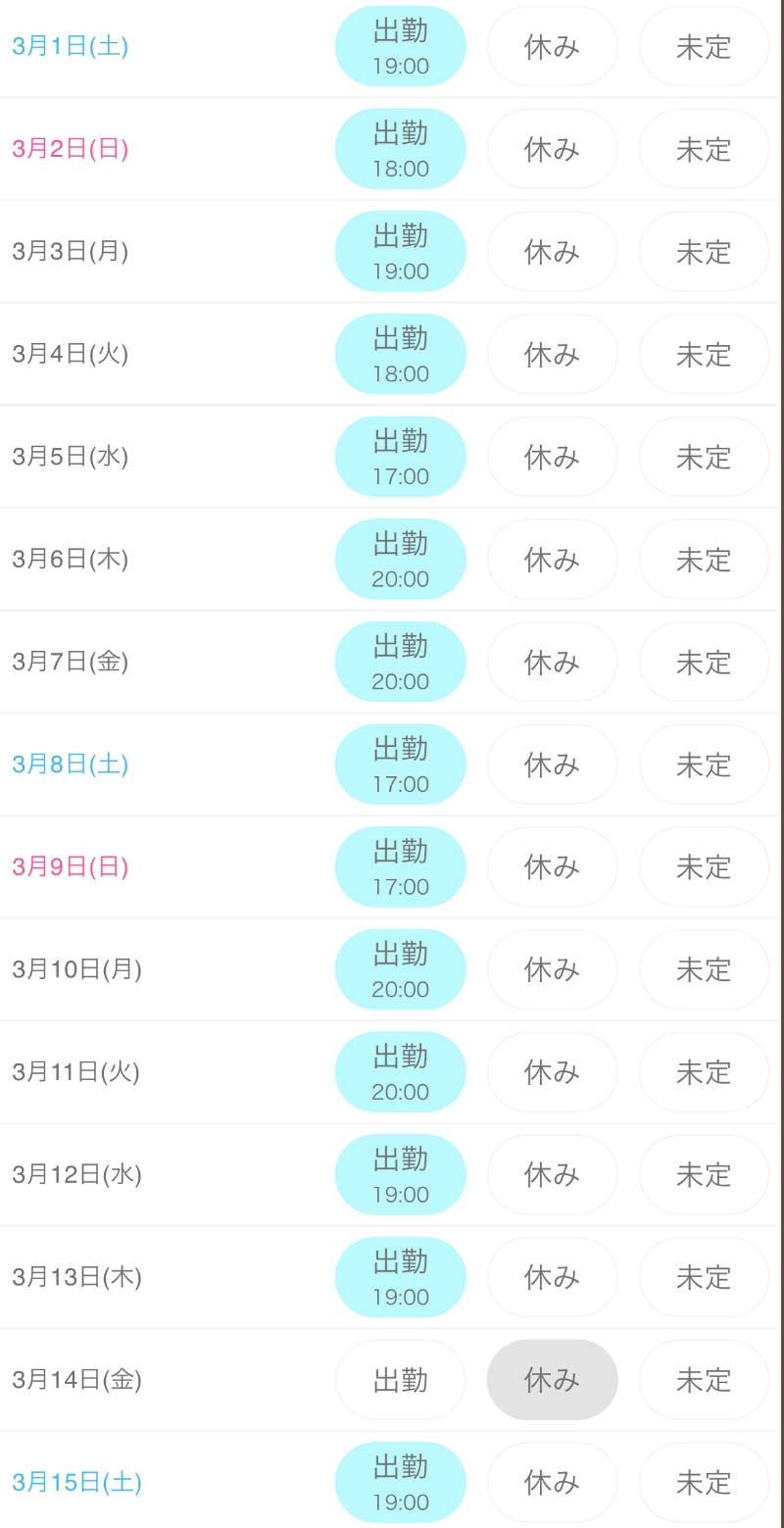Viewport: 784px width, 1528px height.
Task: Set March 13 (Thursday) to 未定
Action: coord(704,1277)
